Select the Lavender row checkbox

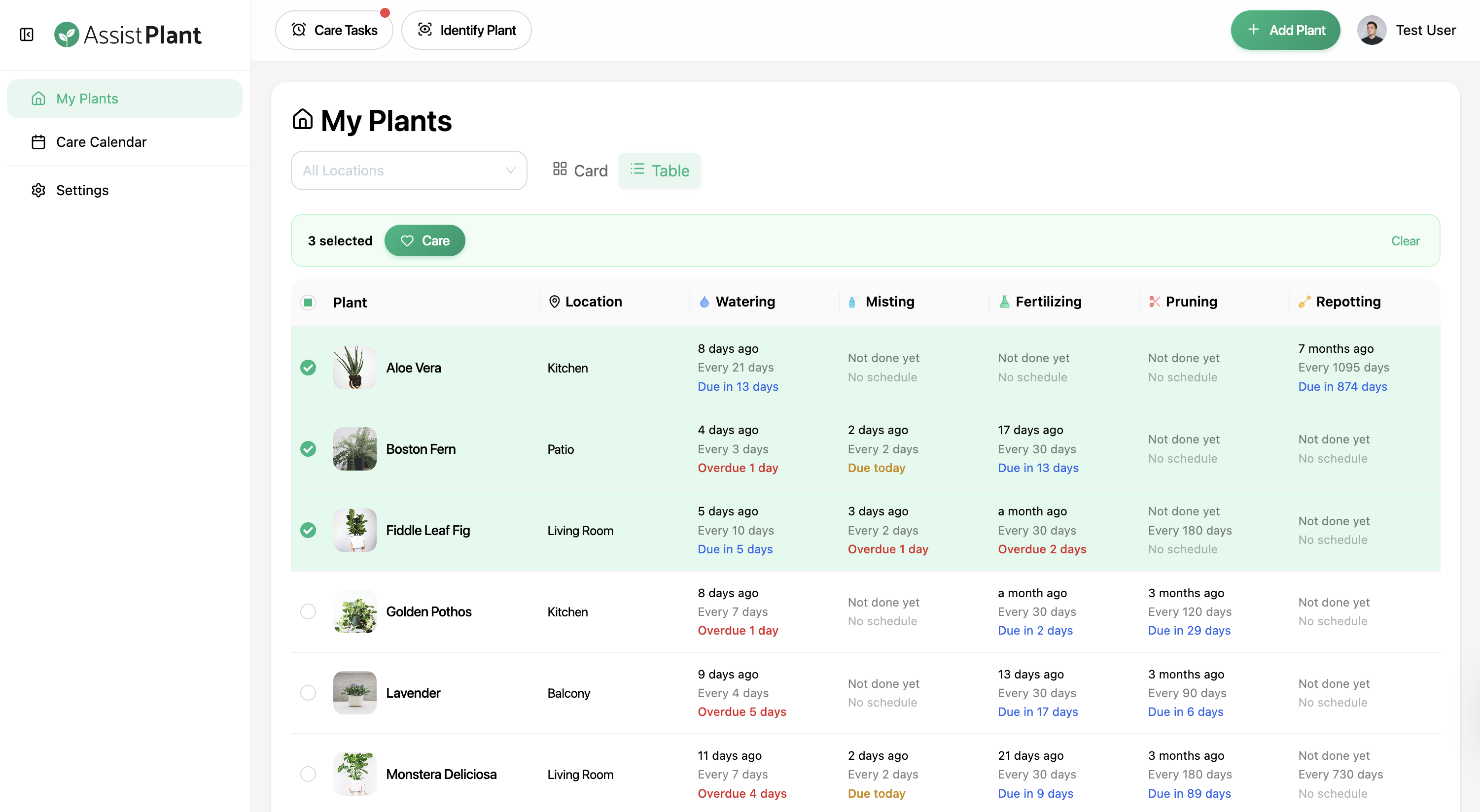tap(308, 693)
